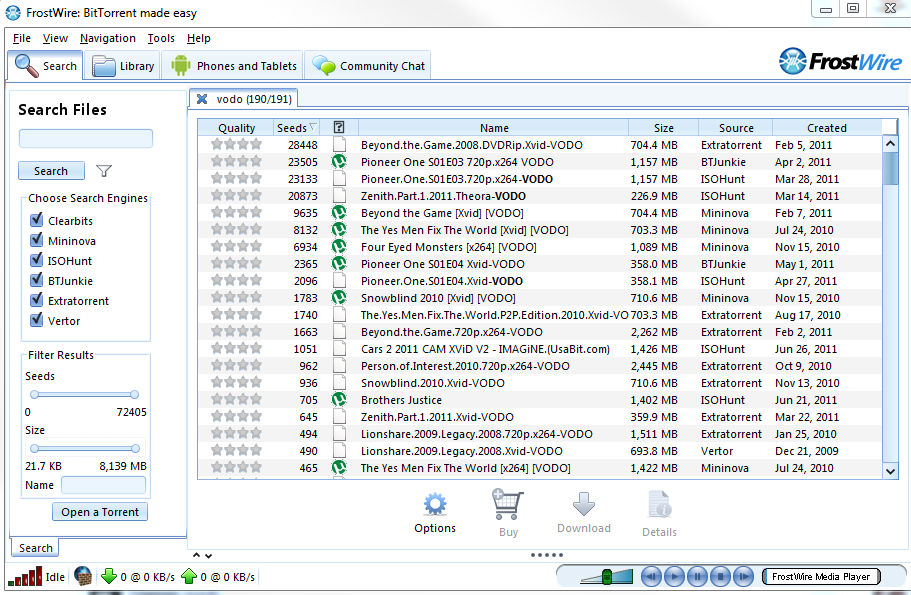Viewport: 911px width, 595px height.
Task: Click the FrostWire logo in the header
Action: 840,61
